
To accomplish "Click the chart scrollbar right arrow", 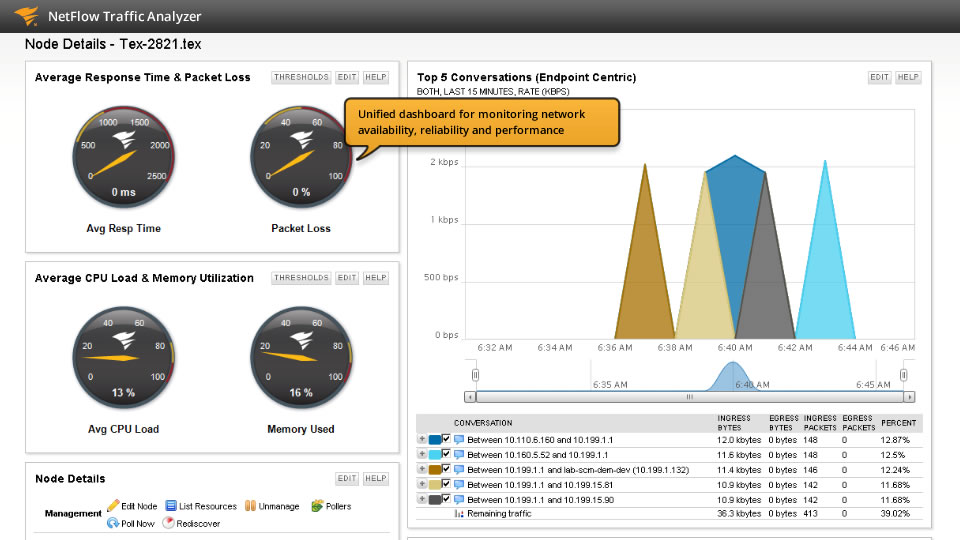I will tap(910, 397).
